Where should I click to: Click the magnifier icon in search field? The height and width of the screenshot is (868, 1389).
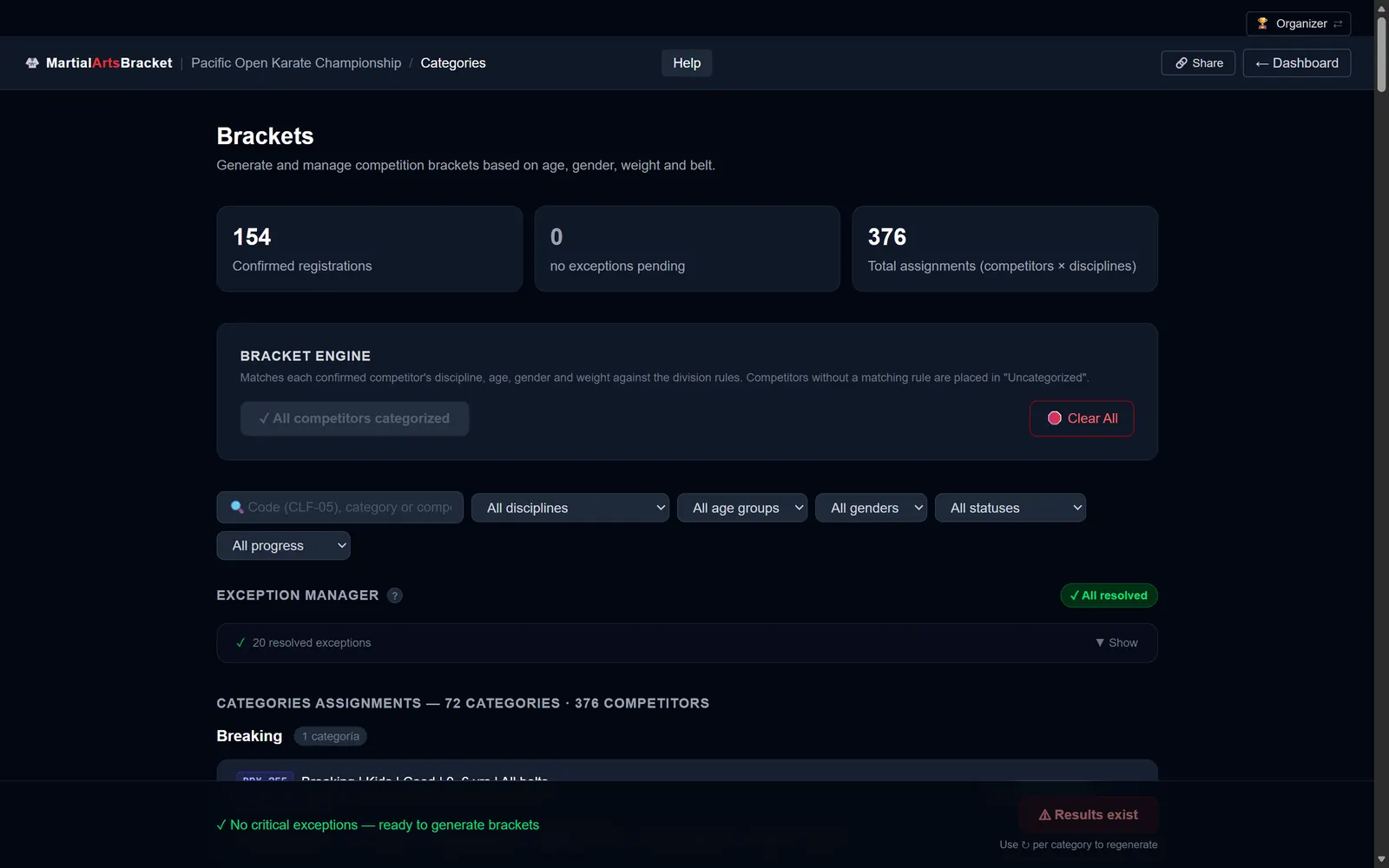point(237,507)
